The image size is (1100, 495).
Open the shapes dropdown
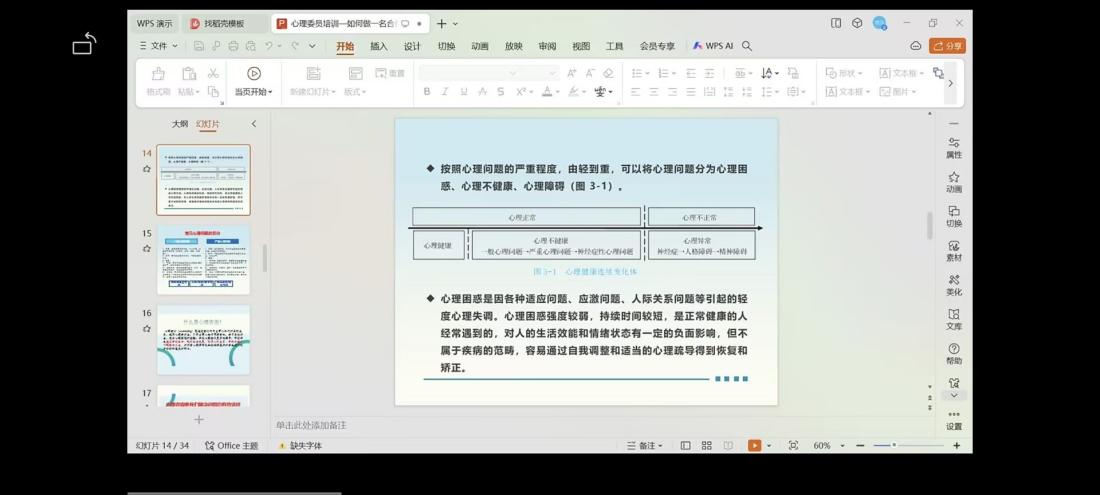point(844,73)
